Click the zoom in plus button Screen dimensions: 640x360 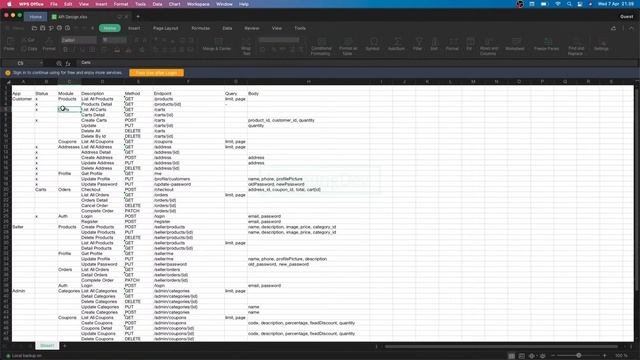[604, 356]
